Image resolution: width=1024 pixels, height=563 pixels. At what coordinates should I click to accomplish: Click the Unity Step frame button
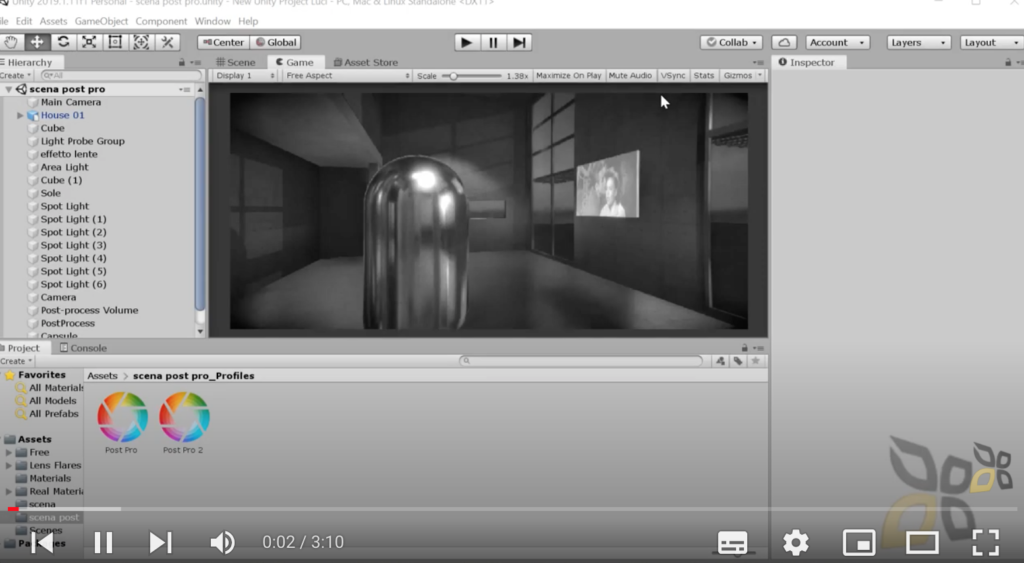[x=519, y=42]
